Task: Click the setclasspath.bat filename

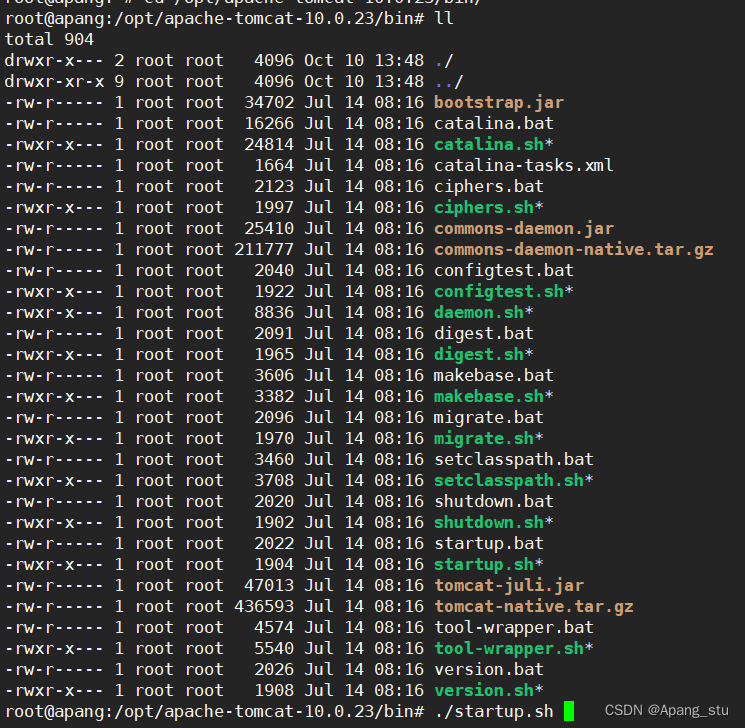Action: pos(514,460)
